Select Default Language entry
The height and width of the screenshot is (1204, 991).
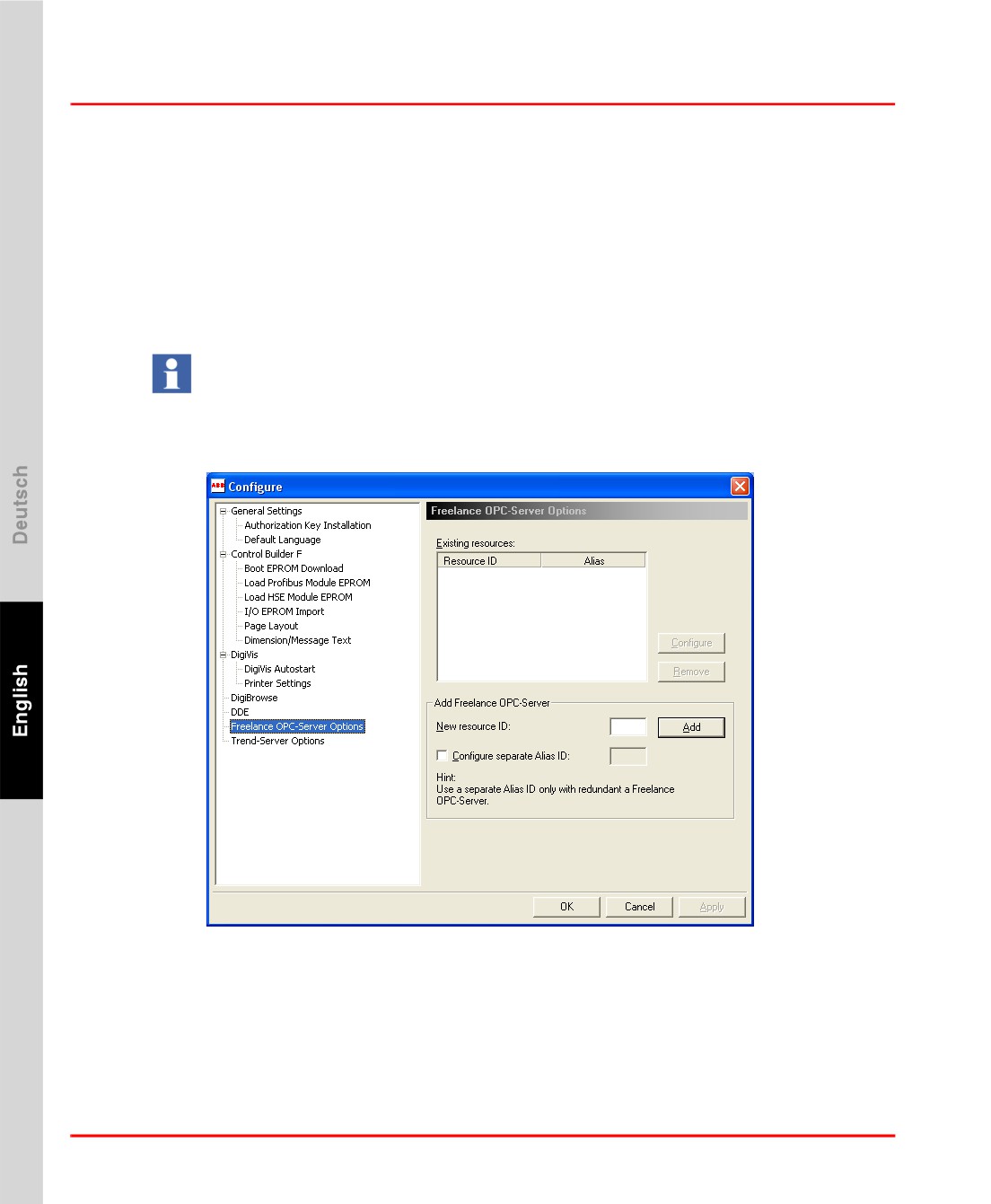point(283,540)
